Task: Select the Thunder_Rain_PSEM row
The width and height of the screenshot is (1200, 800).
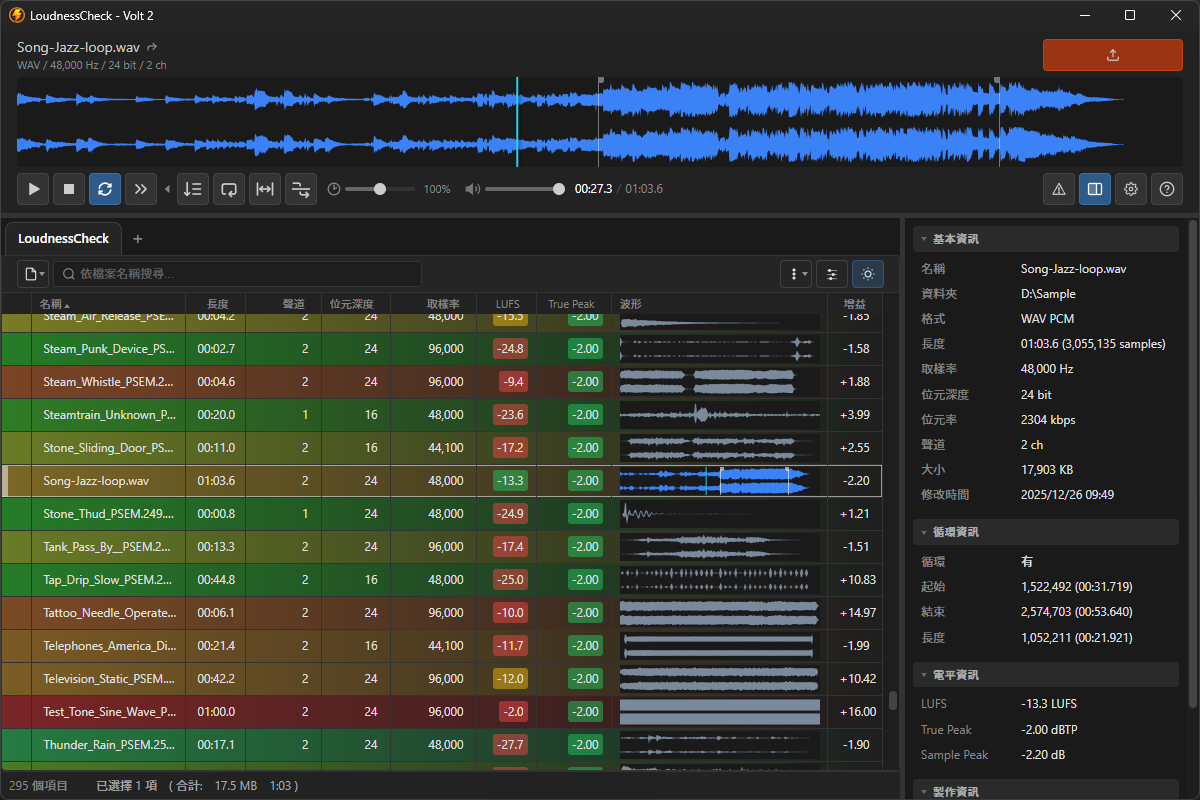Action: tap(442, 745)
